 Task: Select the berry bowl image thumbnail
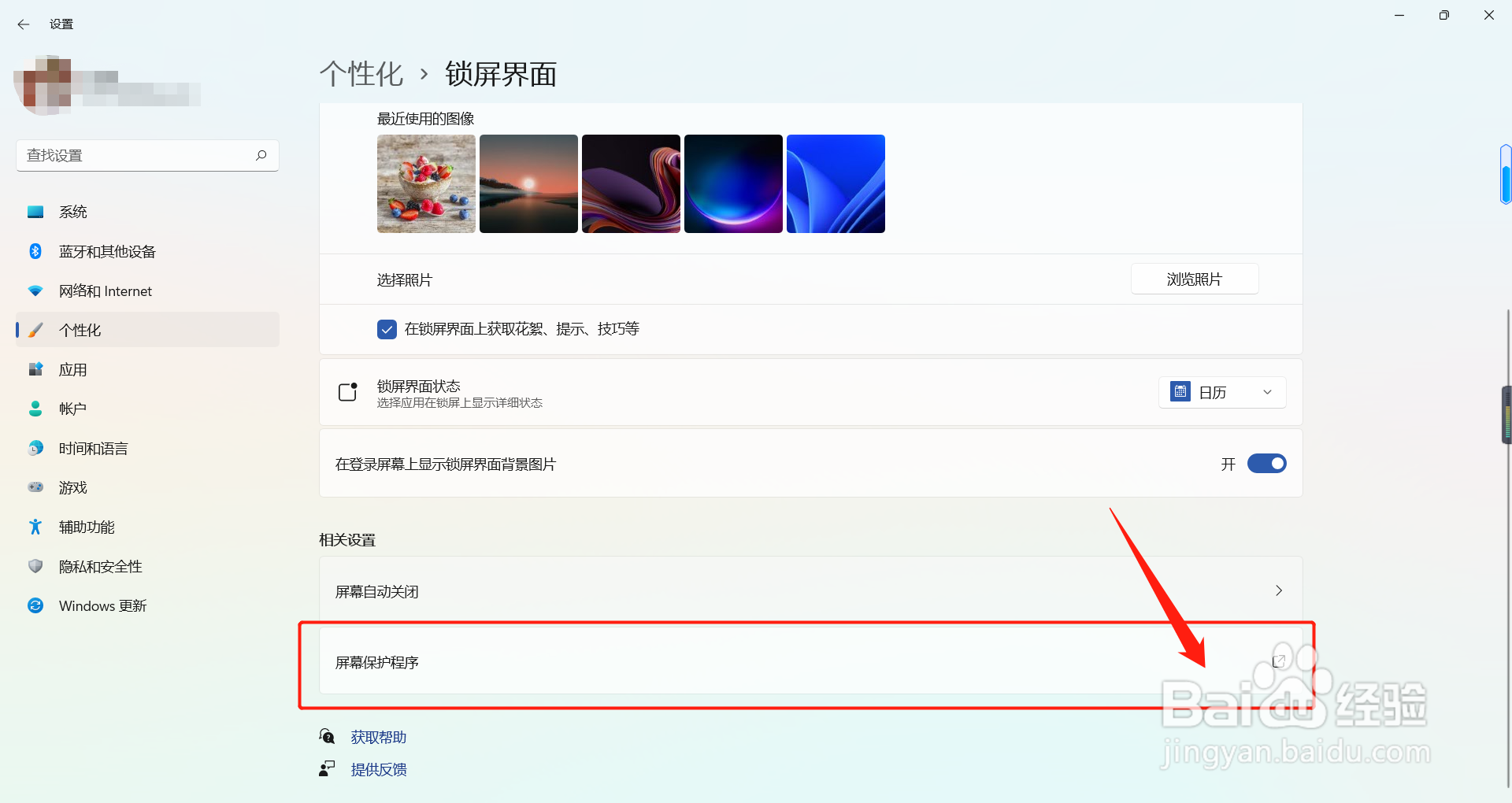coord(426,183)
